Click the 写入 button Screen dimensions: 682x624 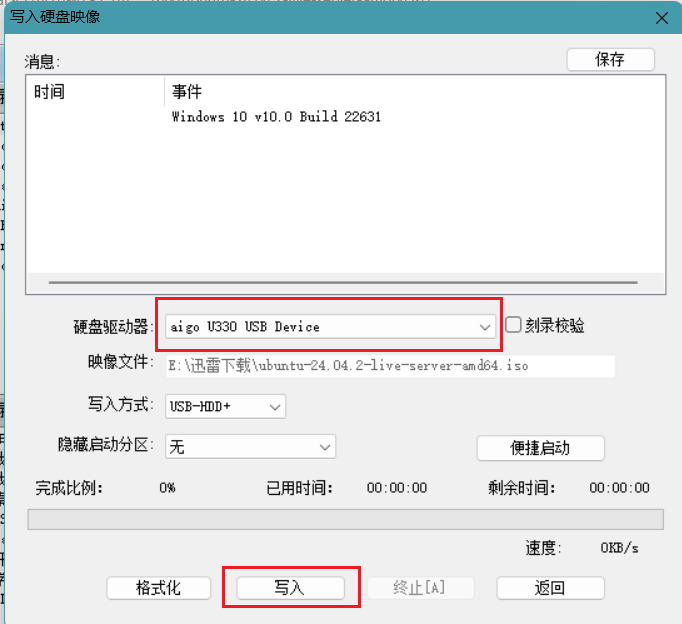point(290,588)
